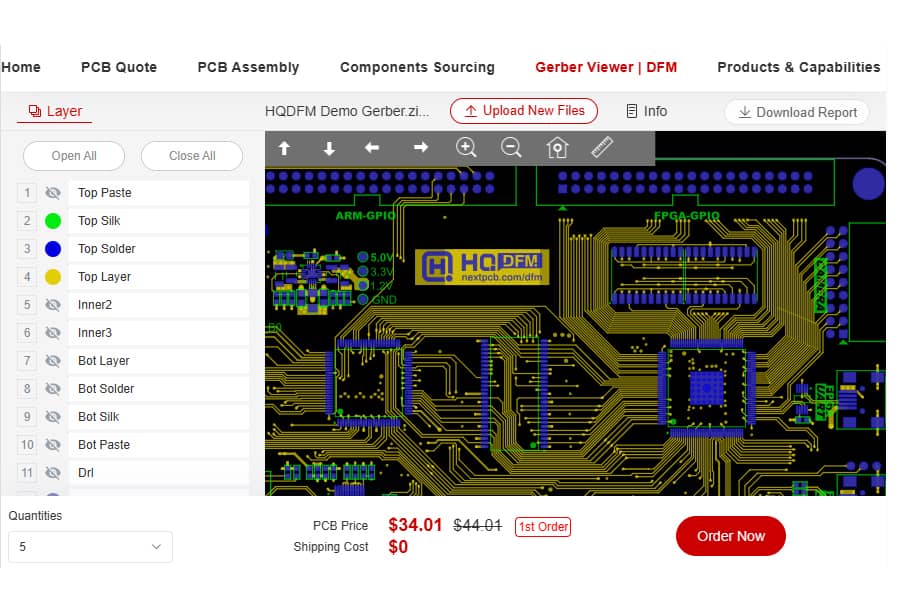Click the Order Now button
Viewport: 900px width, 594px height.
click(x=730, y=536)
